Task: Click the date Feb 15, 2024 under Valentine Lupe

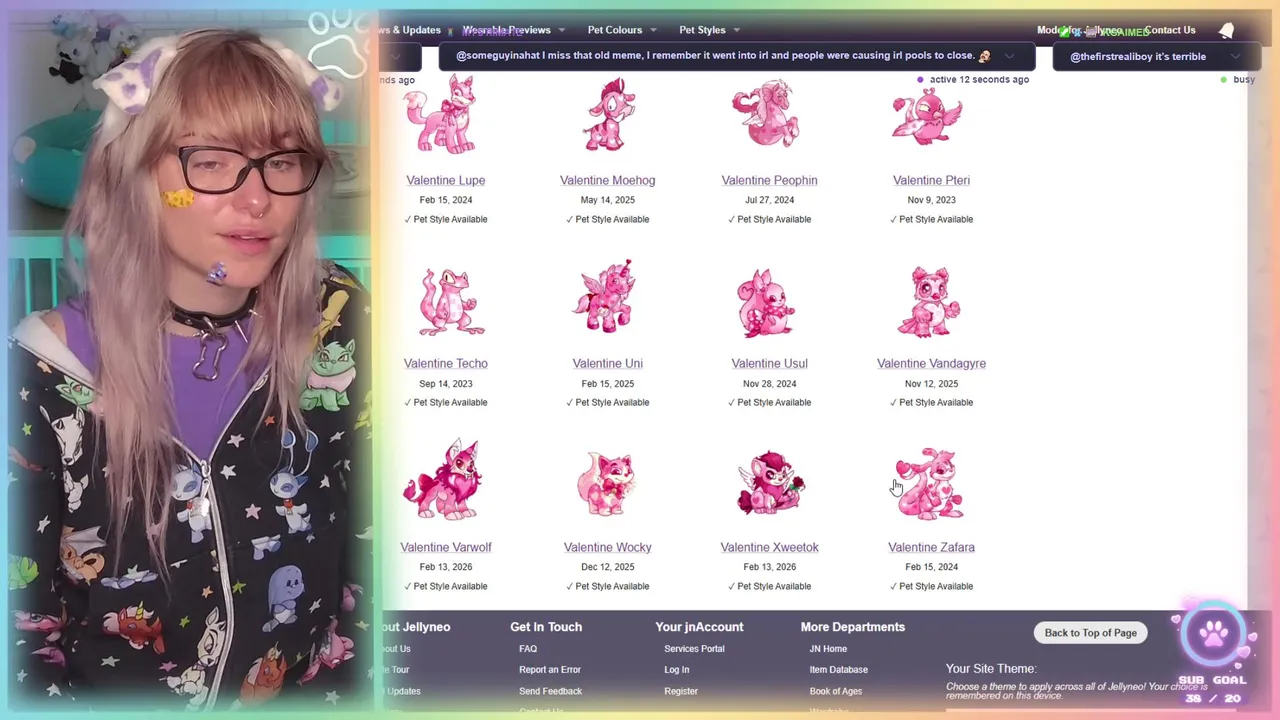Action: pyautogui.click(x=446, y=200)
